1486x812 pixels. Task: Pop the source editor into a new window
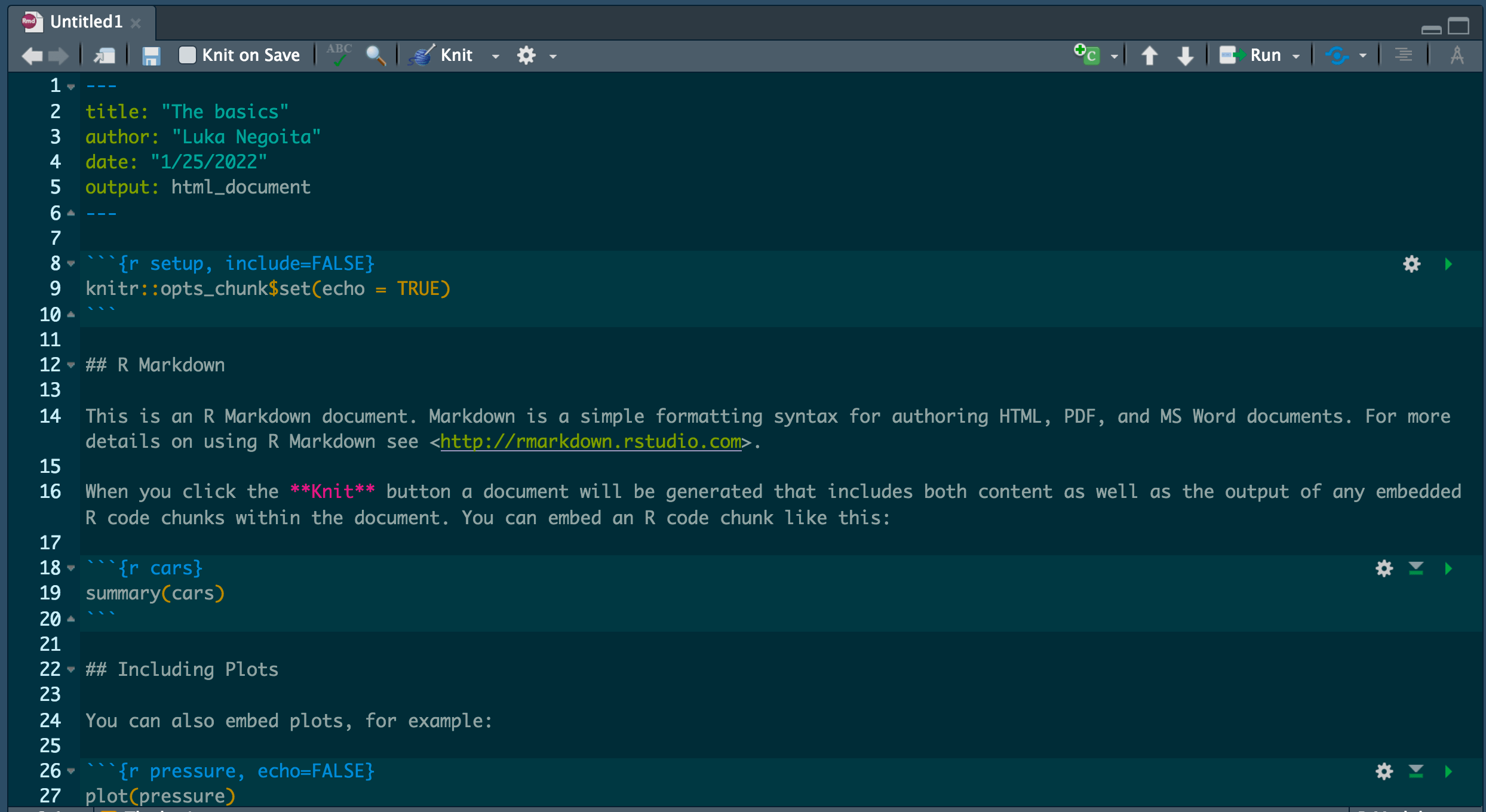pos(105,55)
